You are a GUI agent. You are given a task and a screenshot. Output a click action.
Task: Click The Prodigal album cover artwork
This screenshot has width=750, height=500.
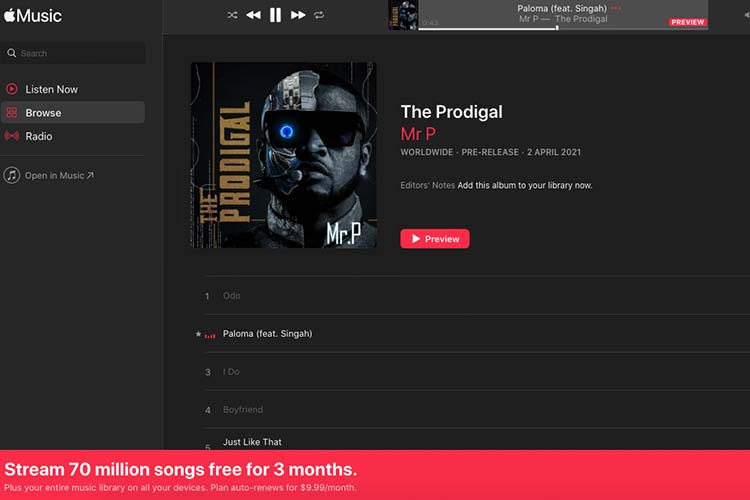pyautogui.click(x=284, y=155)
